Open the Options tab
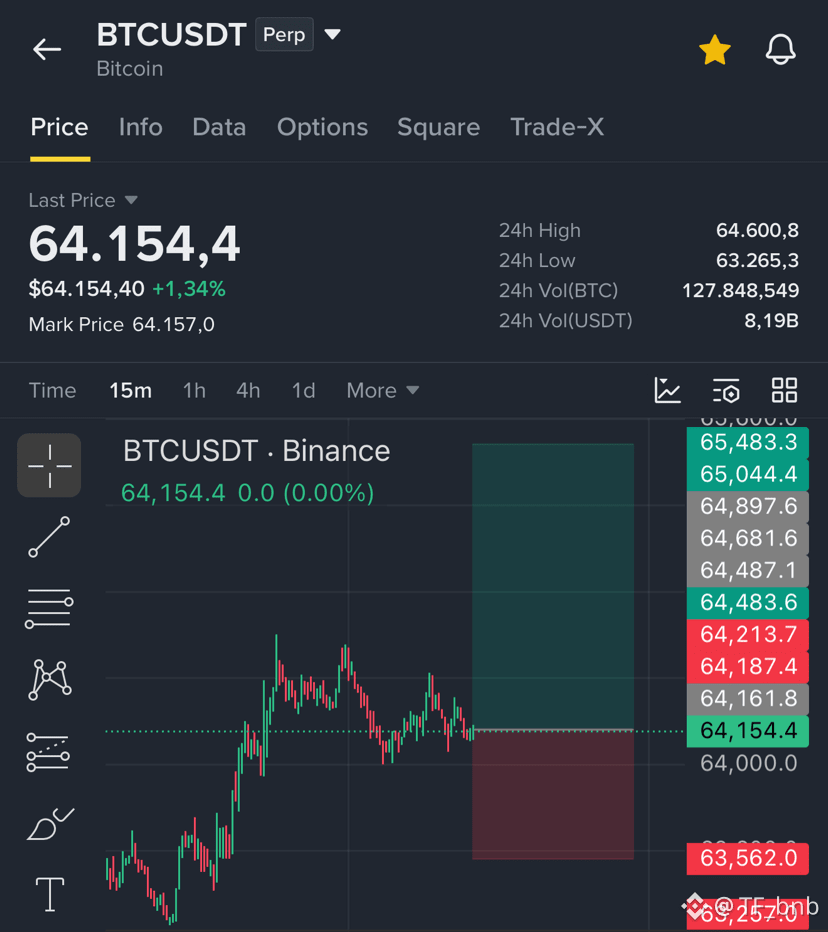 (322, 127)
